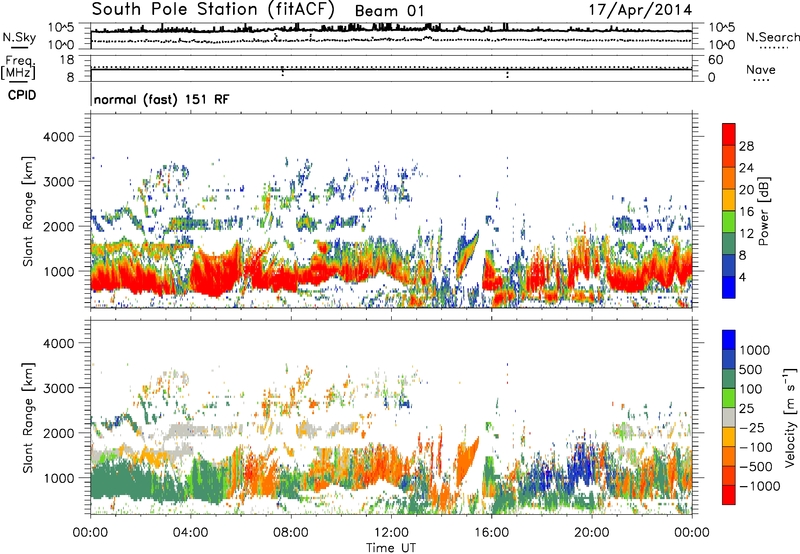The width and height of the screenshot is (800, 554).
Task: Pick the gray -25 to 25 velocity segment
Action: 729,417
